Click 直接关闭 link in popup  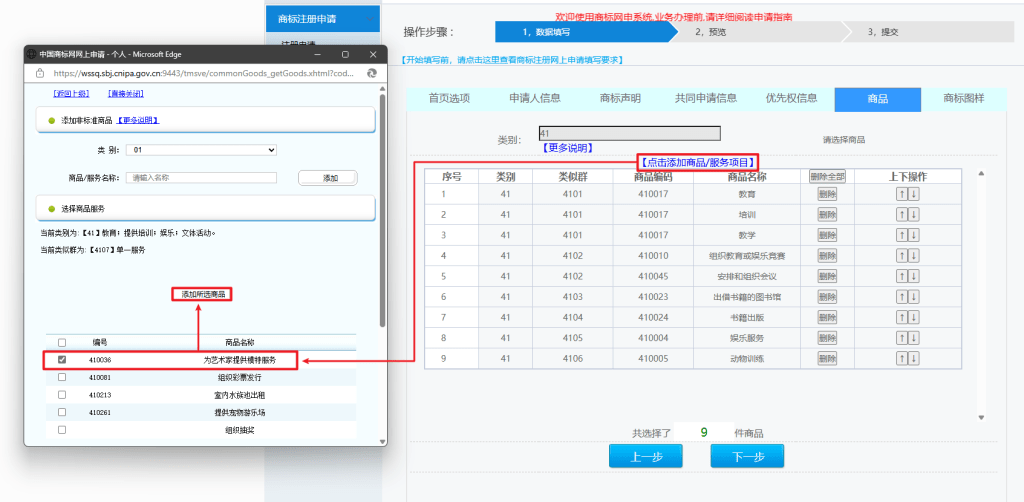(125, 94)
